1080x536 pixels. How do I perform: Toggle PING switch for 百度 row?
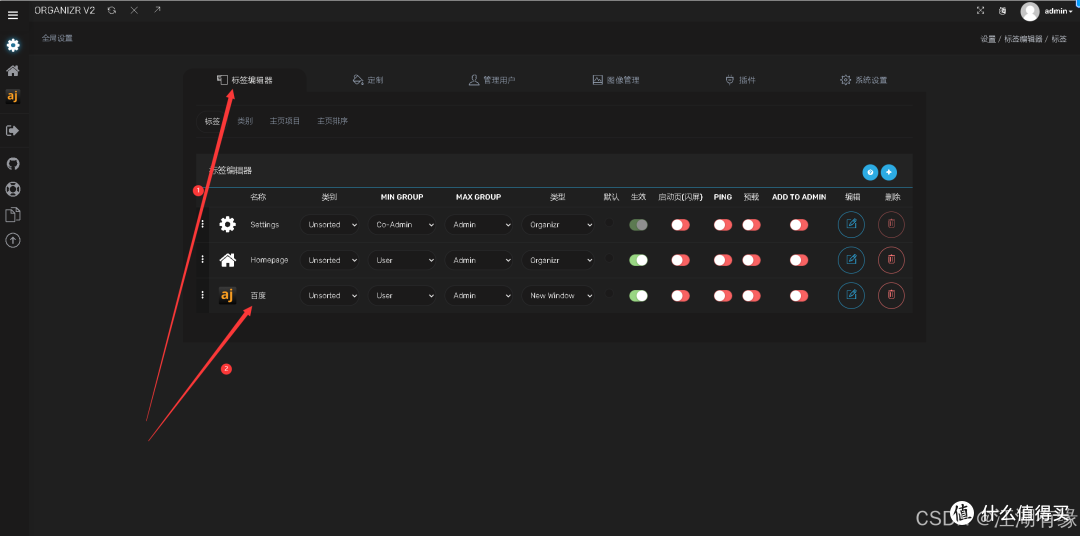point(723,296)
